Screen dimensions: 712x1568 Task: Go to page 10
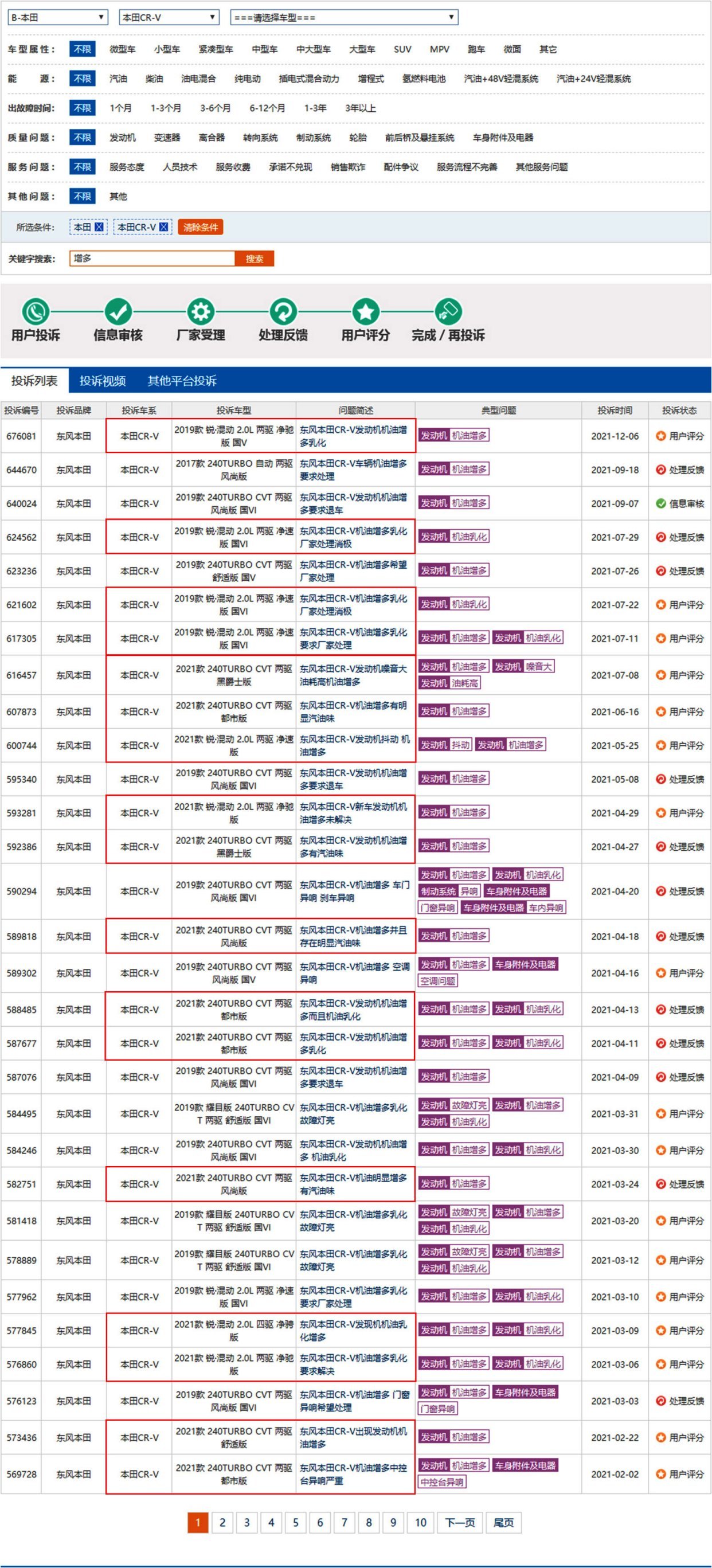point(421,1522)
